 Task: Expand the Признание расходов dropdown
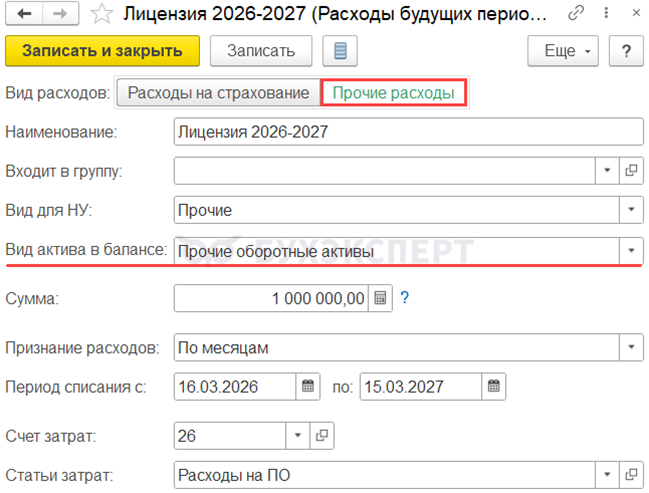[631, 347]
